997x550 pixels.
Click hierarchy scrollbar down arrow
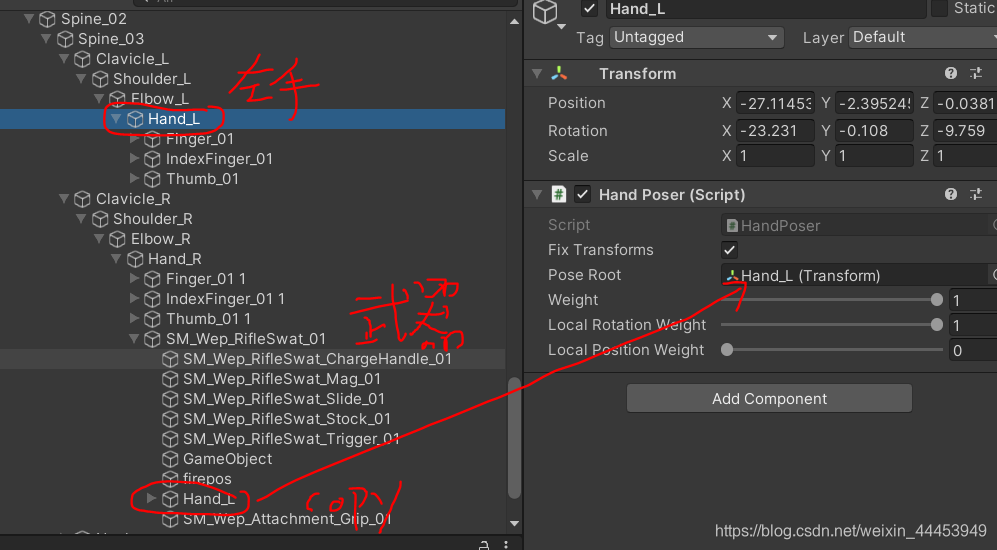(x=514, y=523)
